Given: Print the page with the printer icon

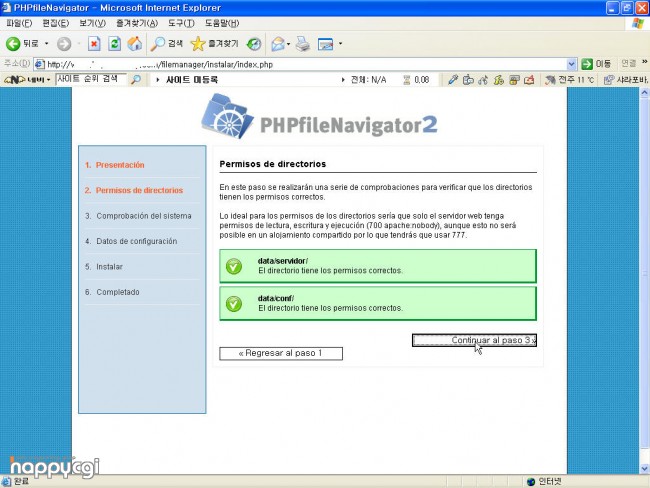Looking at the screenshot, I should 303,44.
